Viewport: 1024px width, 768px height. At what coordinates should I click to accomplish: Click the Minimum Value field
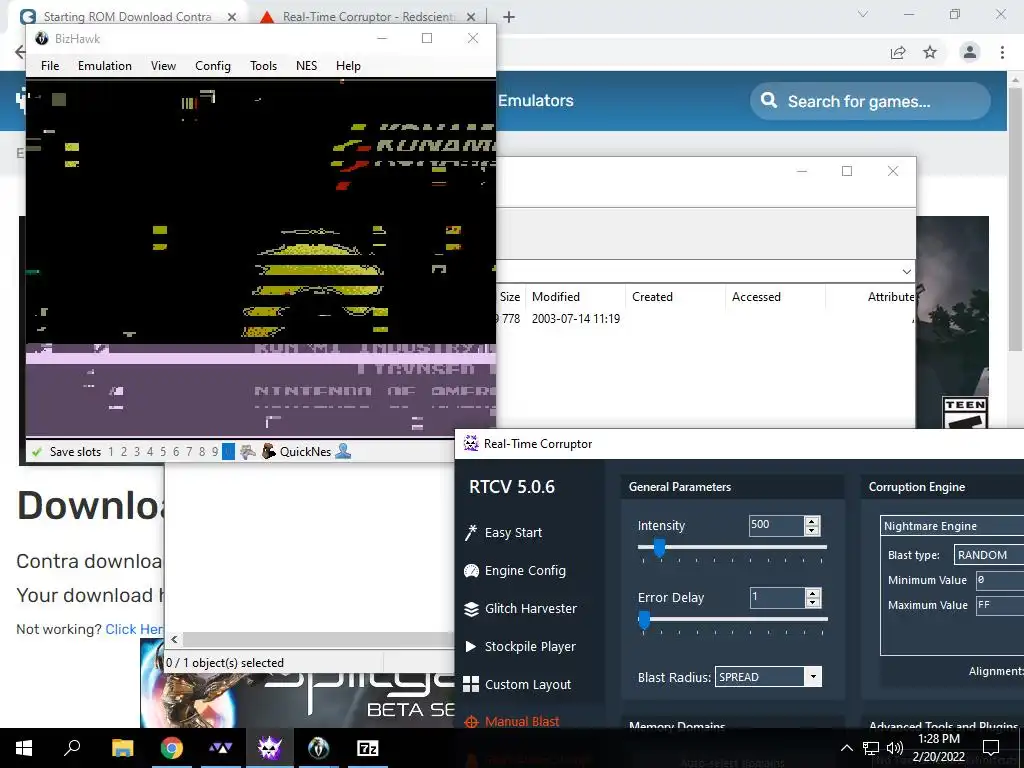1000,580
